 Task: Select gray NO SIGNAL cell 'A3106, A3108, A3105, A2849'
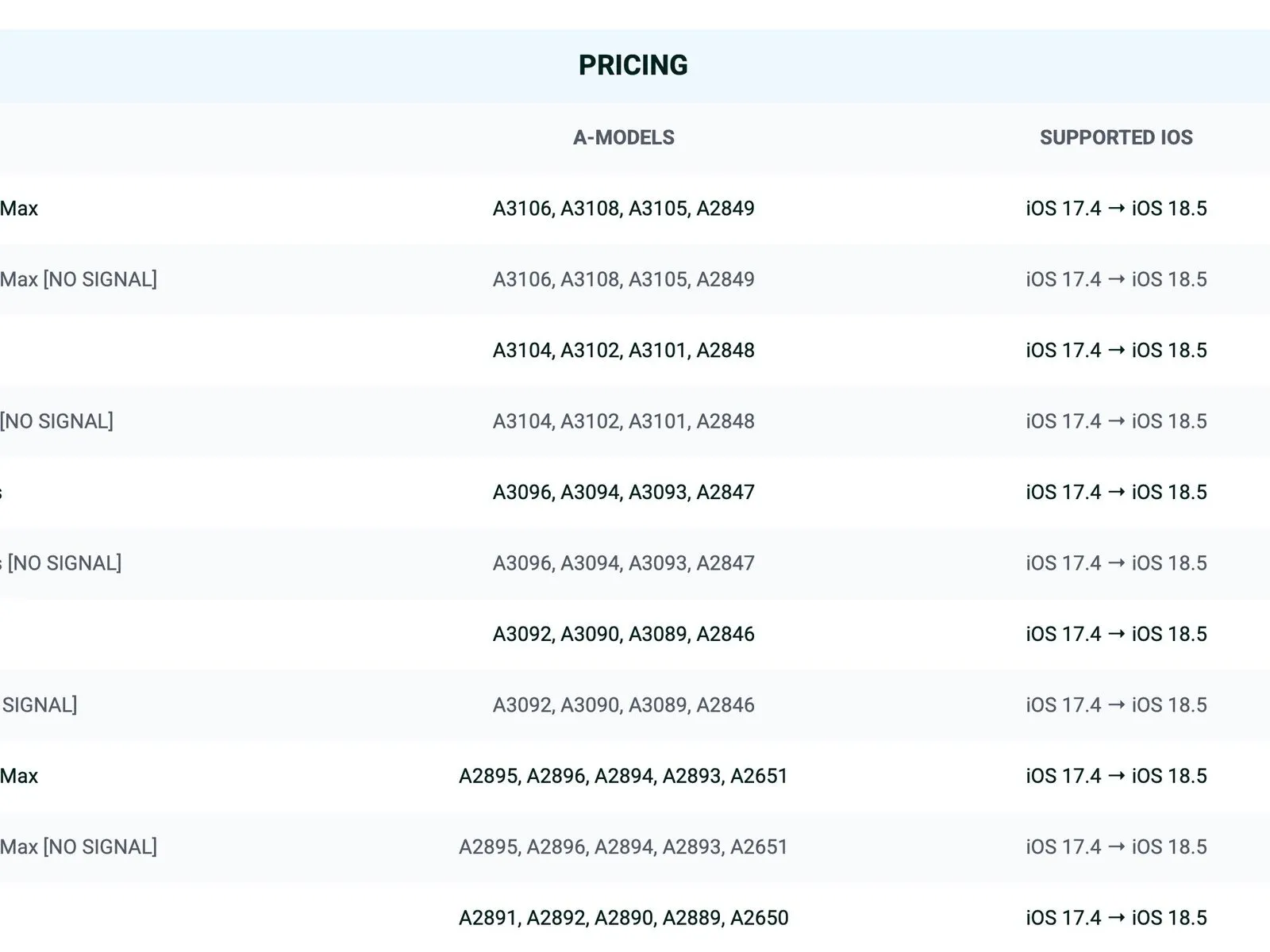coord(624,279)
